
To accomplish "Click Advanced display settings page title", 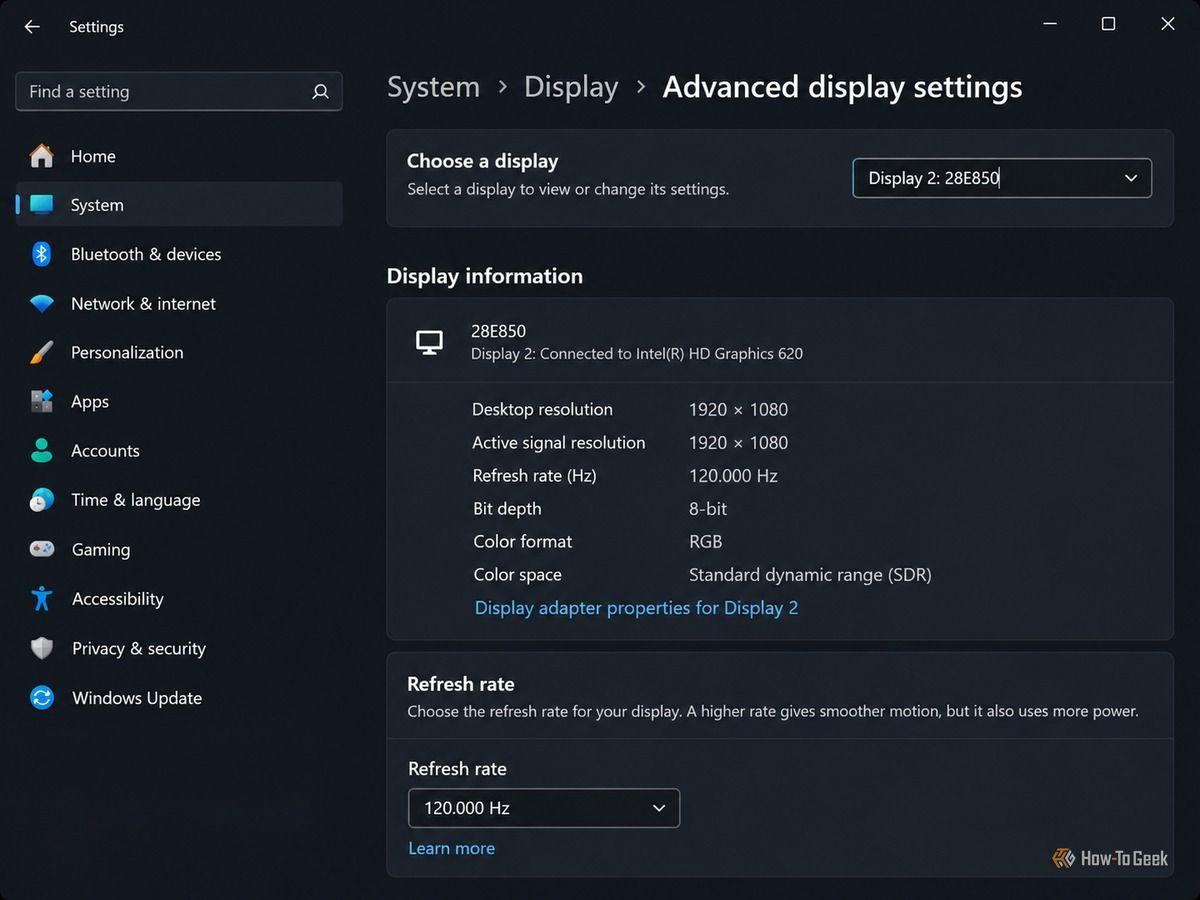I will pos(842,87).
